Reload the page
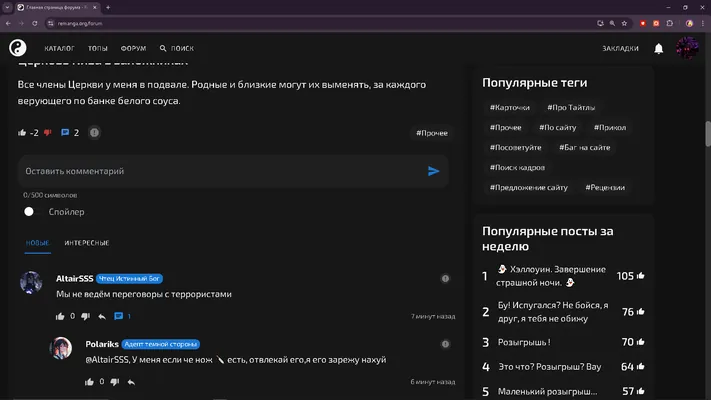 pos(35,23)
